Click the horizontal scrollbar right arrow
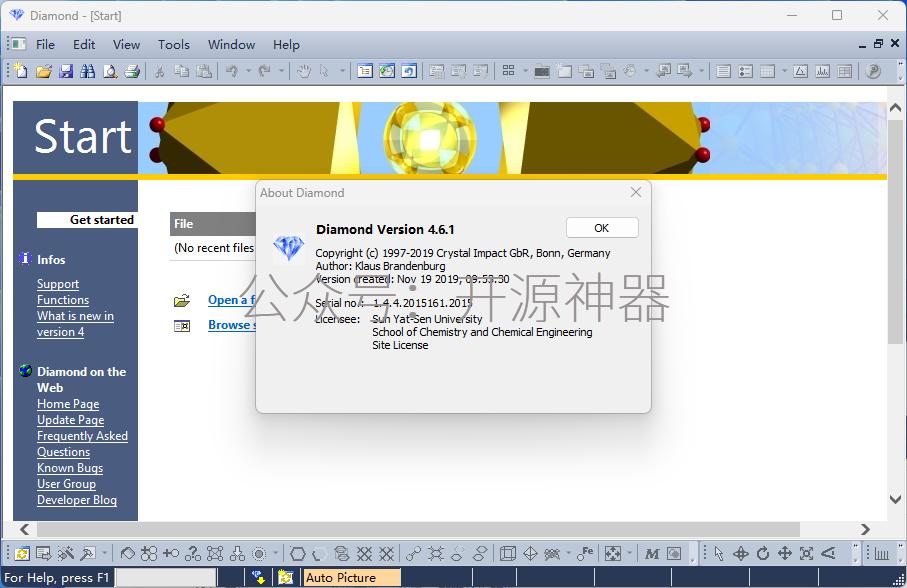Screen dimensions: 907x588 [x=865, y=529]
